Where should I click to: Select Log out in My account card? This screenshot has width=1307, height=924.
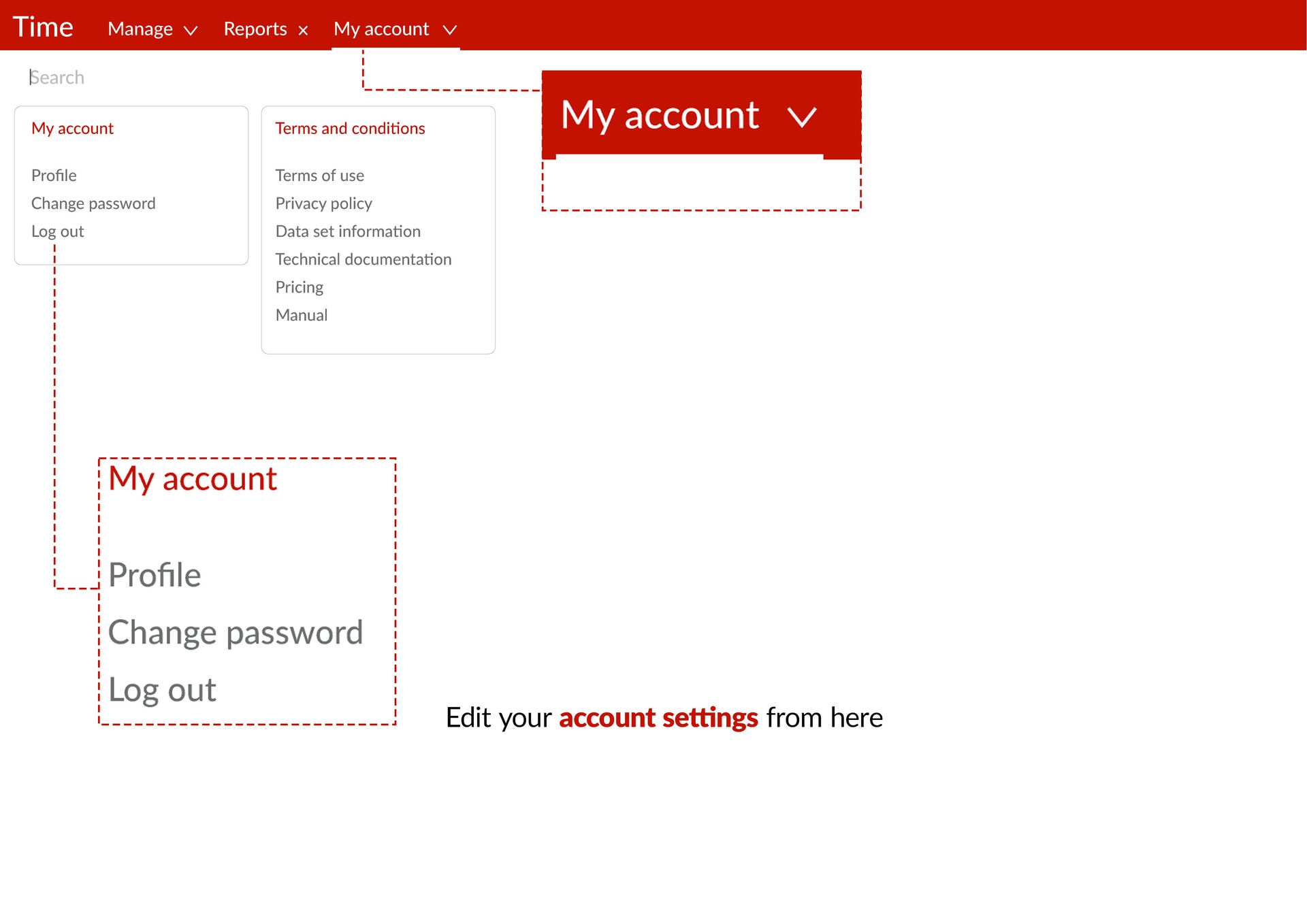[x=58, y=231]
